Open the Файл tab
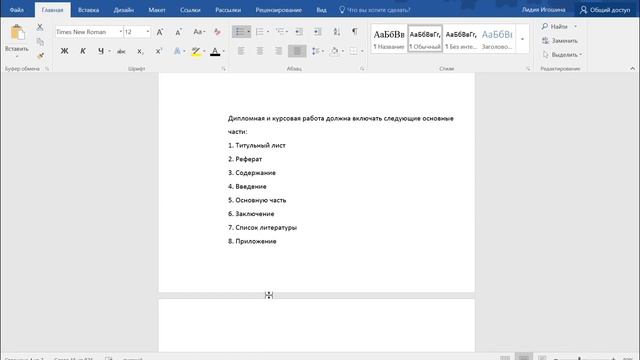This screenshot has width=640, height=360. [x=17, y=10]
